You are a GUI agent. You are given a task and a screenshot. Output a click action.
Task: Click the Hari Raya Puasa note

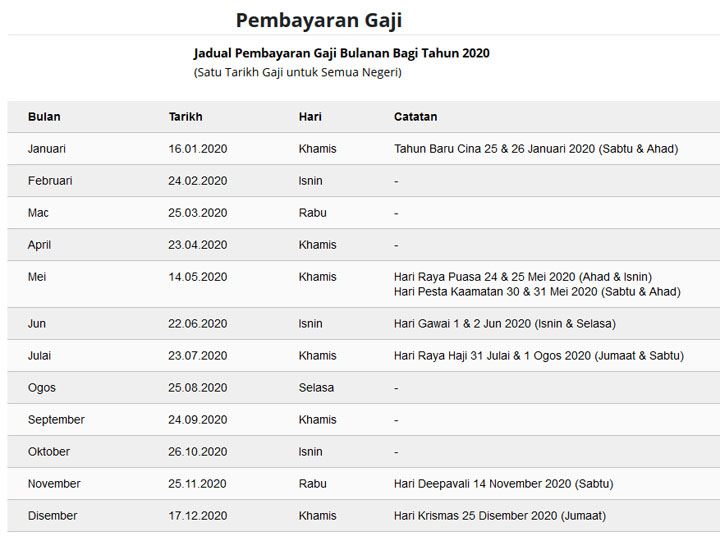coord(523,277)
